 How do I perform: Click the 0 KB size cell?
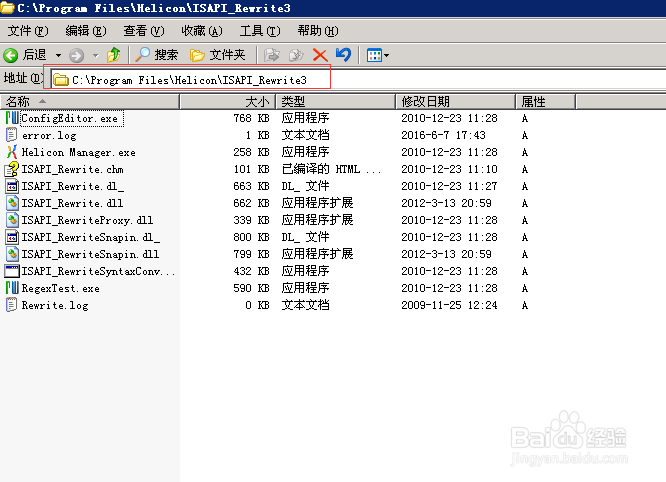coord(257,305)
